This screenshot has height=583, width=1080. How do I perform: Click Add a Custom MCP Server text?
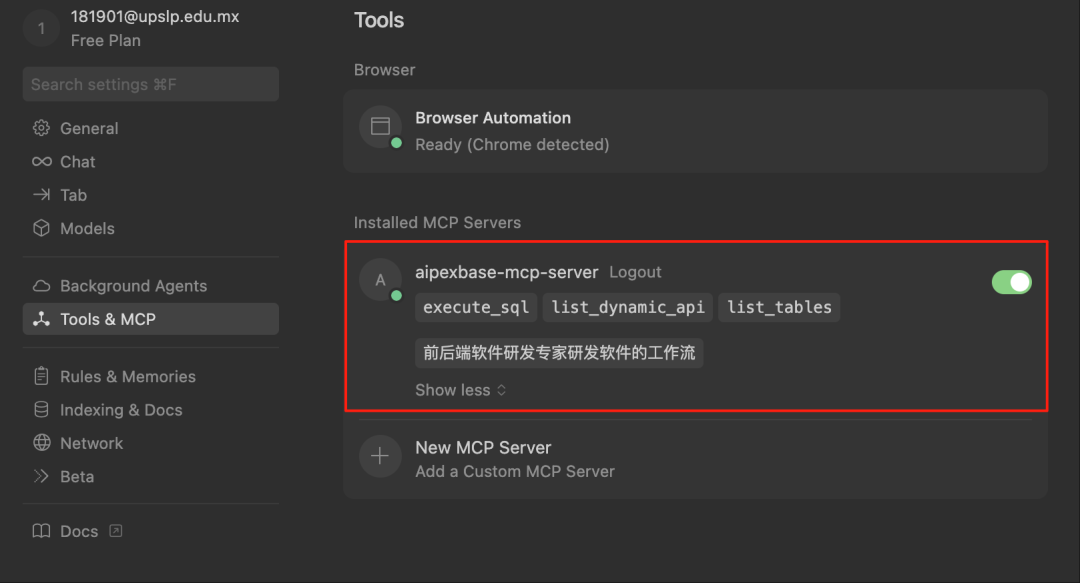[515, 471]
